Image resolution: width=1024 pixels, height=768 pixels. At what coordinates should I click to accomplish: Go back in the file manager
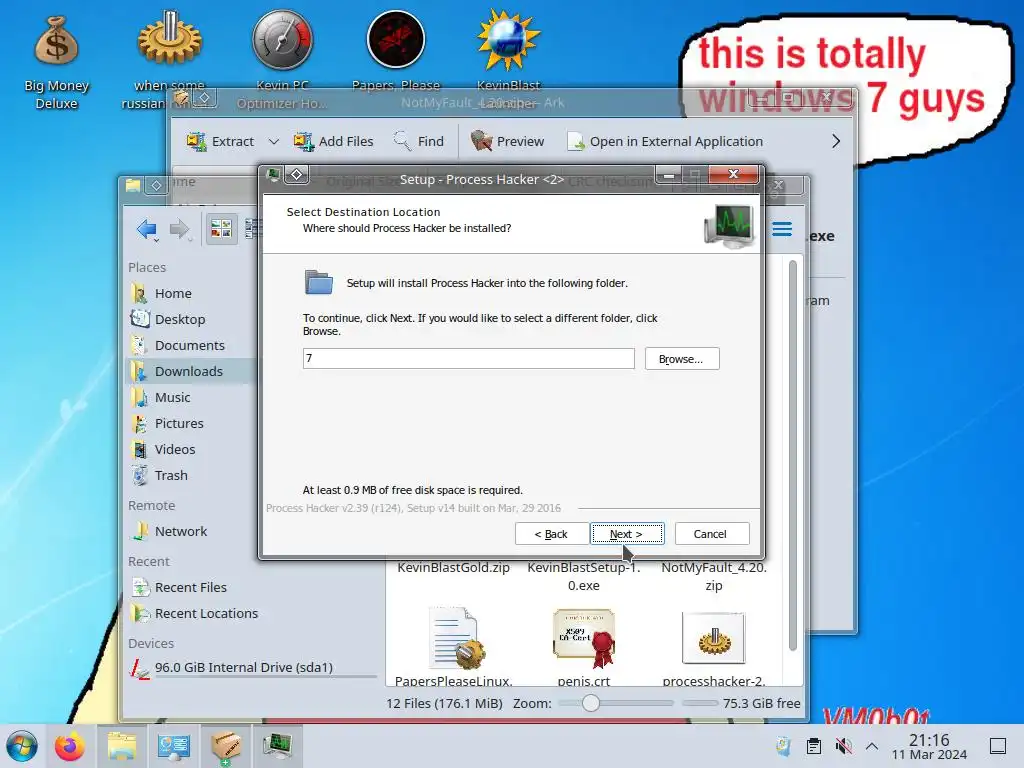click(146, 229)
